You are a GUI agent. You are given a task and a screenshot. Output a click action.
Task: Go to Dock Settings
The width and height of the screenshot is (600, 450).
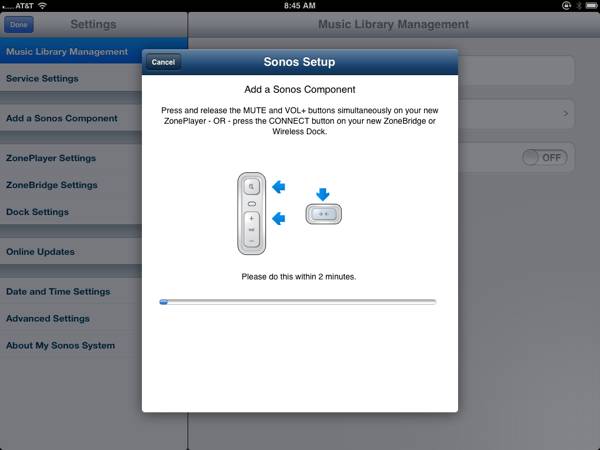tap(71, 212)
